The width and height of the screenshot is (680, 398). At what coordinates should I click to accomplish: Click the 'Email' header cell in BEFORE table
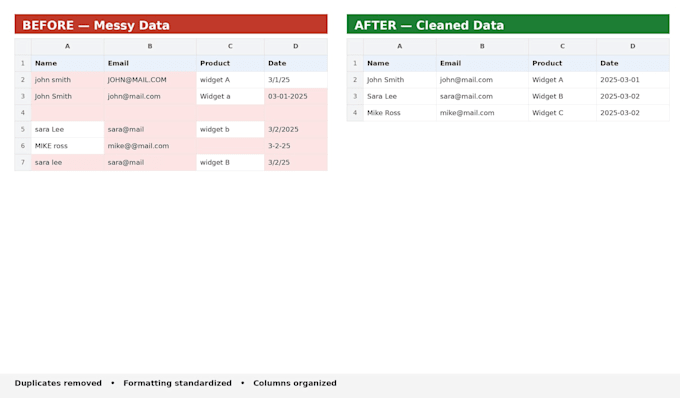[150, 63]
